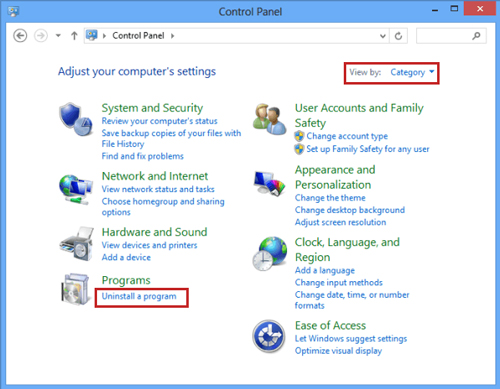
Task: Click the Control Panel breadcrumb text
Action: pos(138,36)
